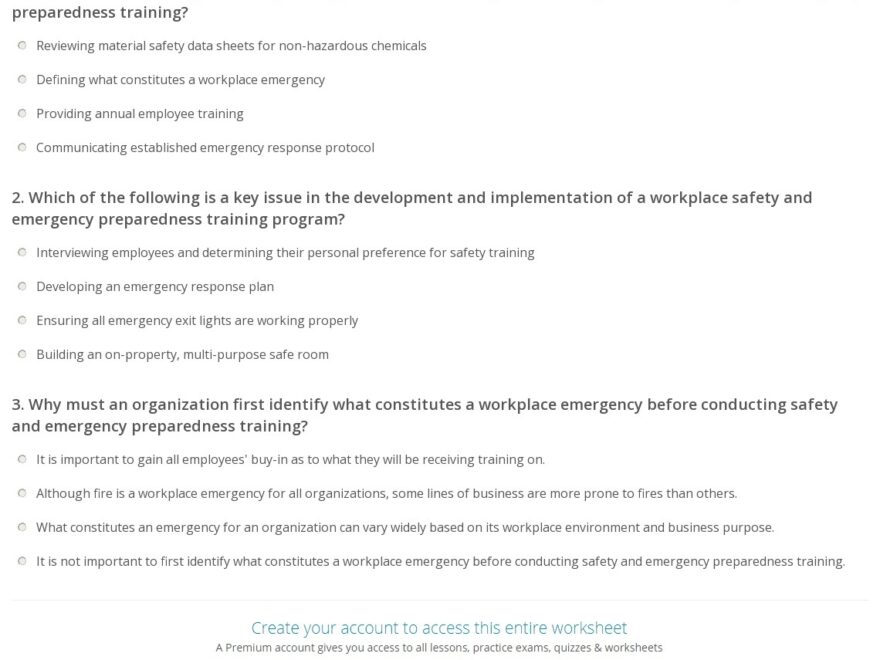Screen dimensions: 880x660
Task: Select 'Interviewing employees' answer radio button
Action: (x=22, y=253)
